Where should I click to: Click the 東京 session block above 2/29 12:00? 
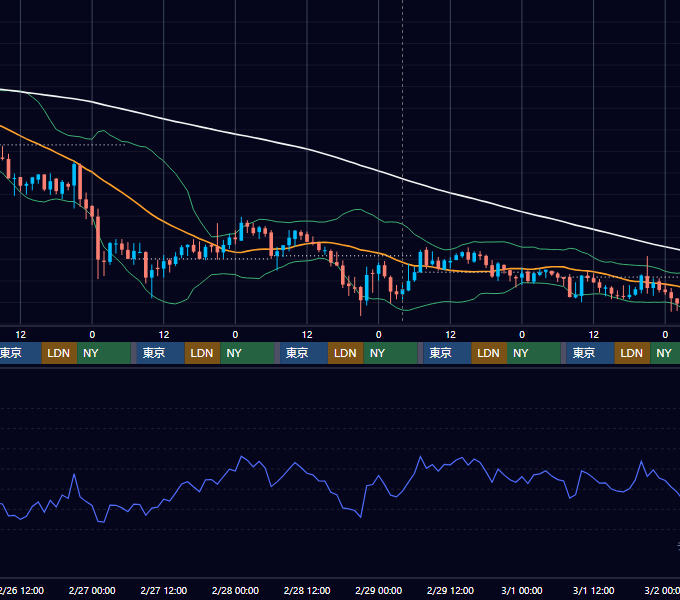pyautogui.click(x=447, y=353)
